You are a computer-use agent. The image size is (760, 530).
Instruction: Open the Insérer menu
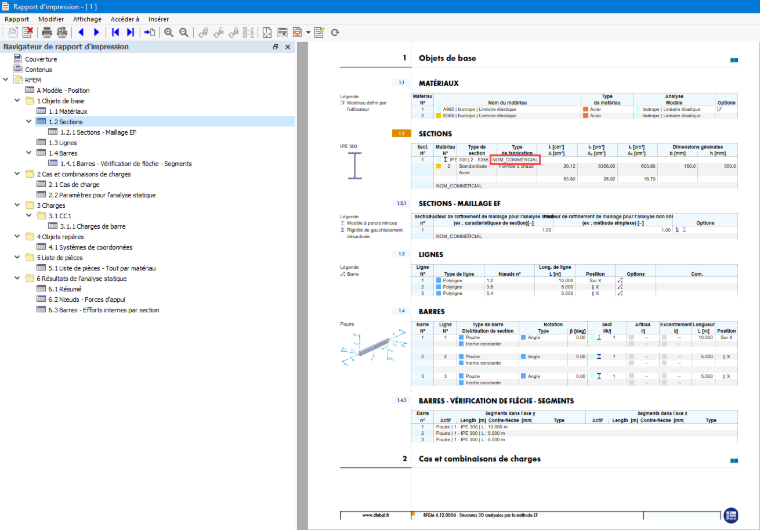[x=158, y=19]
